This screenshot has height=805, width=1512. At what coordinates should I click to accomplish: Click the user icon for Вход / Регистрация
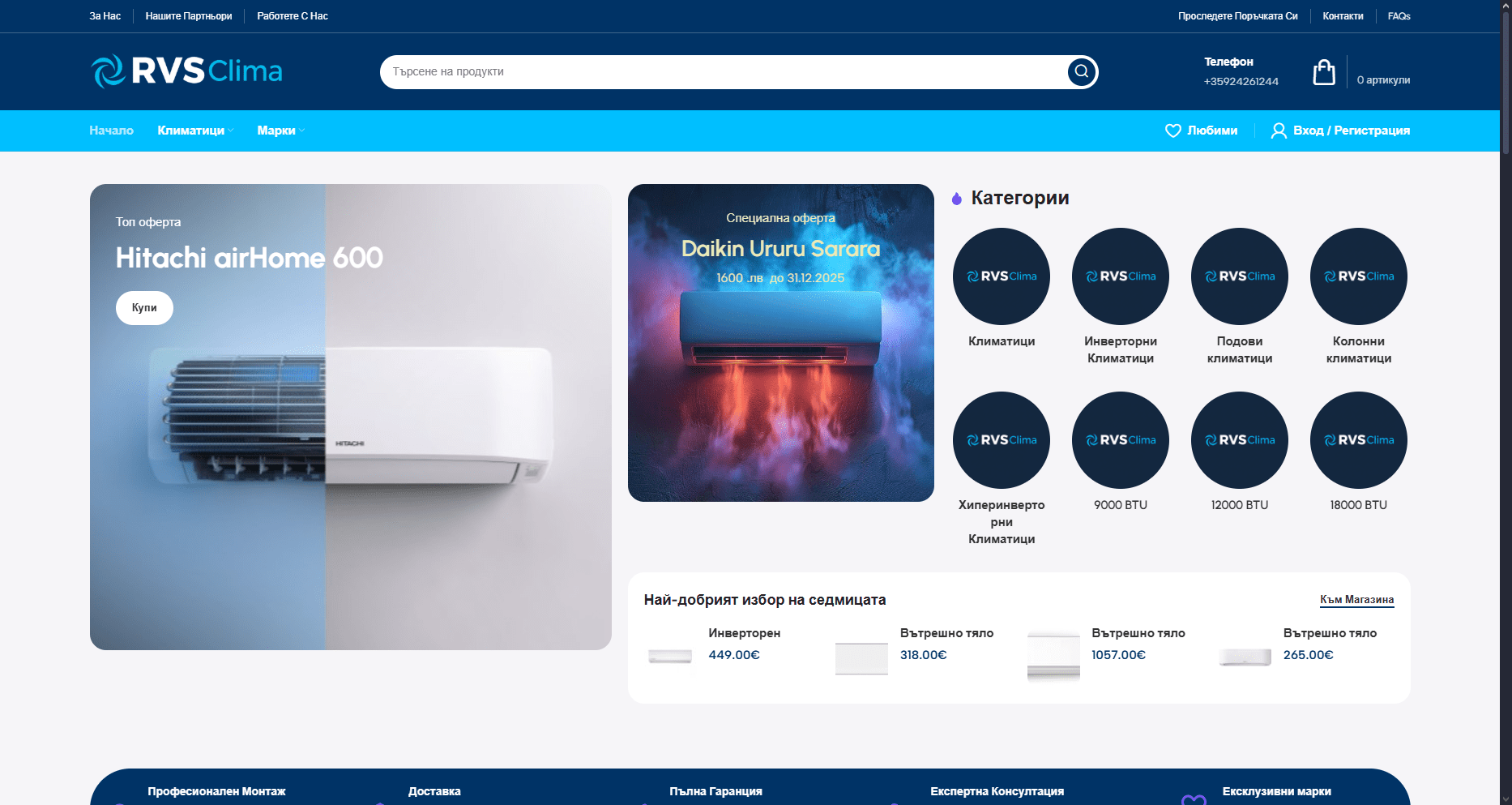point(1278,131)
